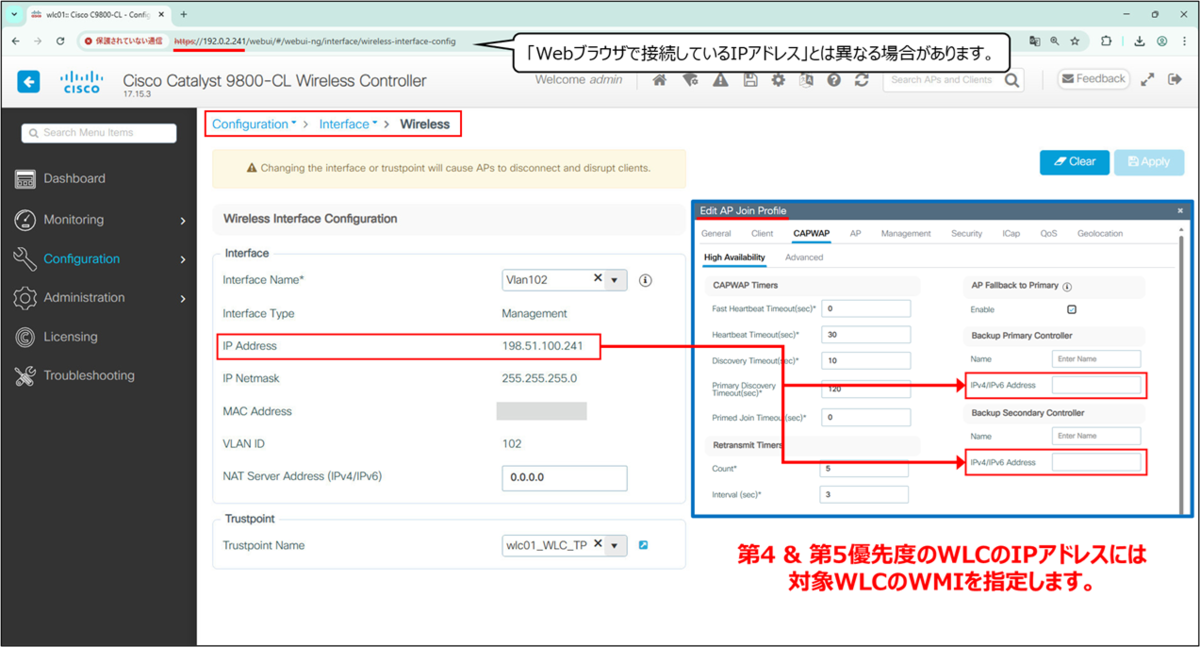
Task: Clear the wlc01_WLC_TP selection with the X
Action: pyautogui.click(x=598, y=544)
